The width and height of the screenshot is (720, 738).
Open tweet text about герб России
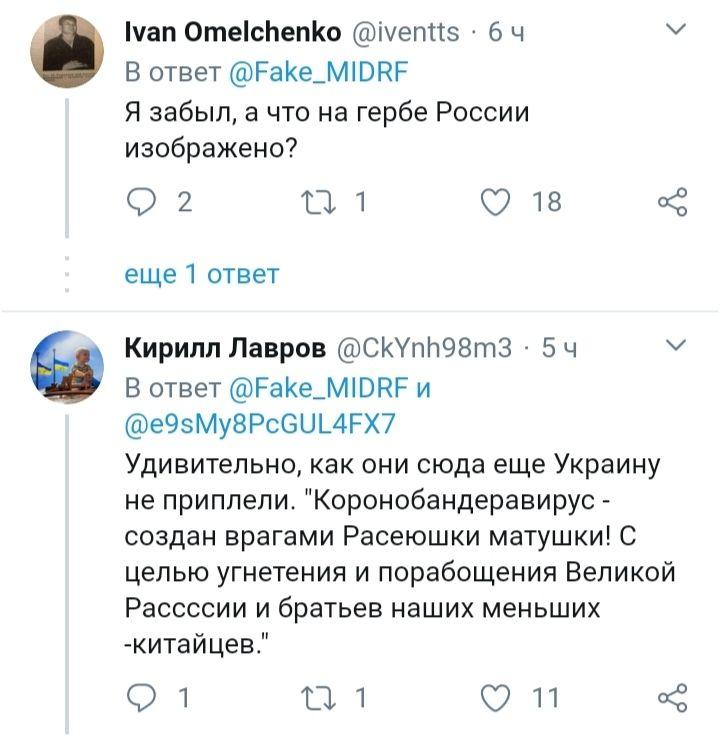[x=325, y=130]
